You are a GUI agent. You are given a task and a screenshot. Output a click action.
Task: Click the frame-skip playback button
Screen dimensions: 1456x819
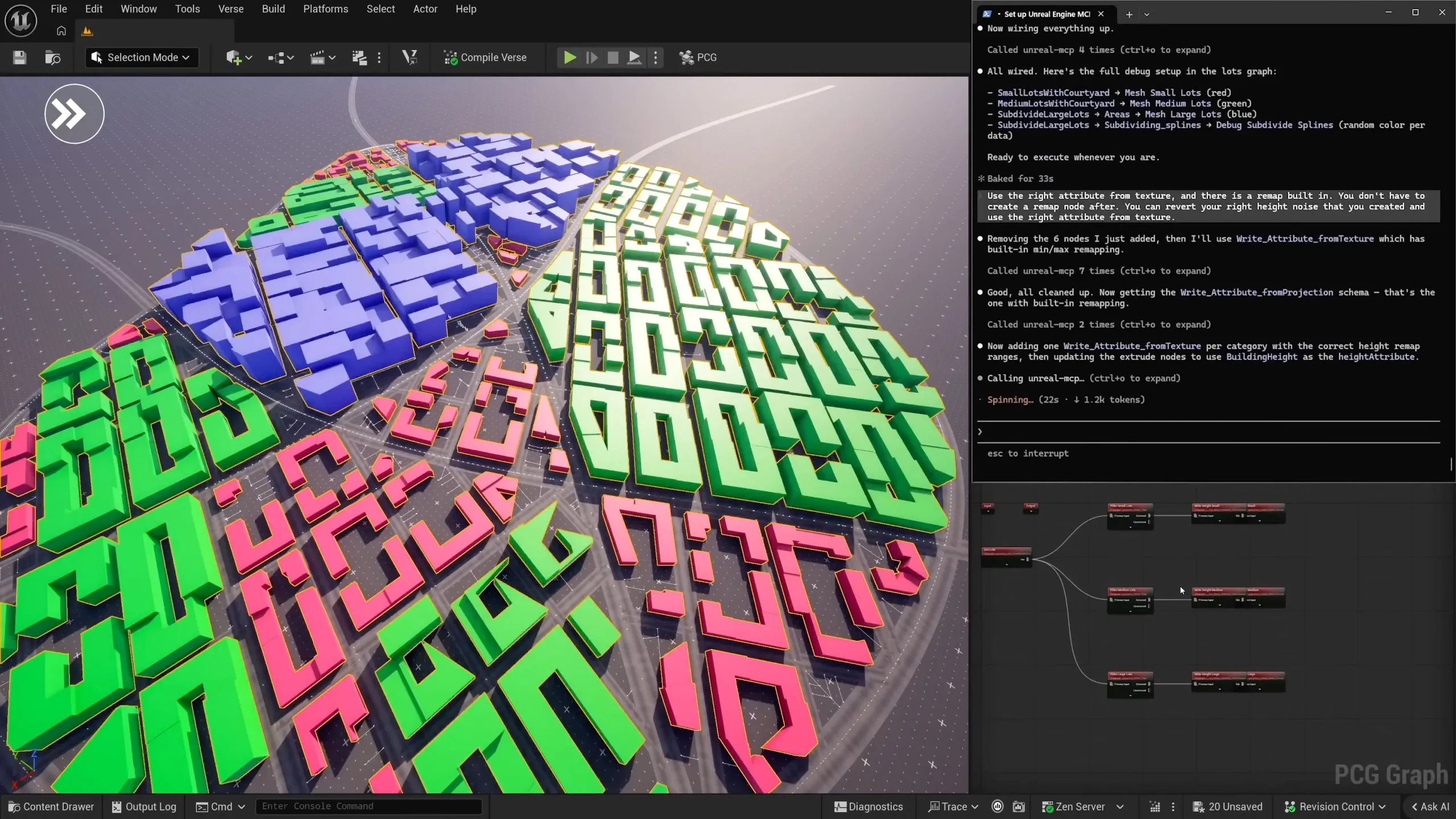coord(591,57)
